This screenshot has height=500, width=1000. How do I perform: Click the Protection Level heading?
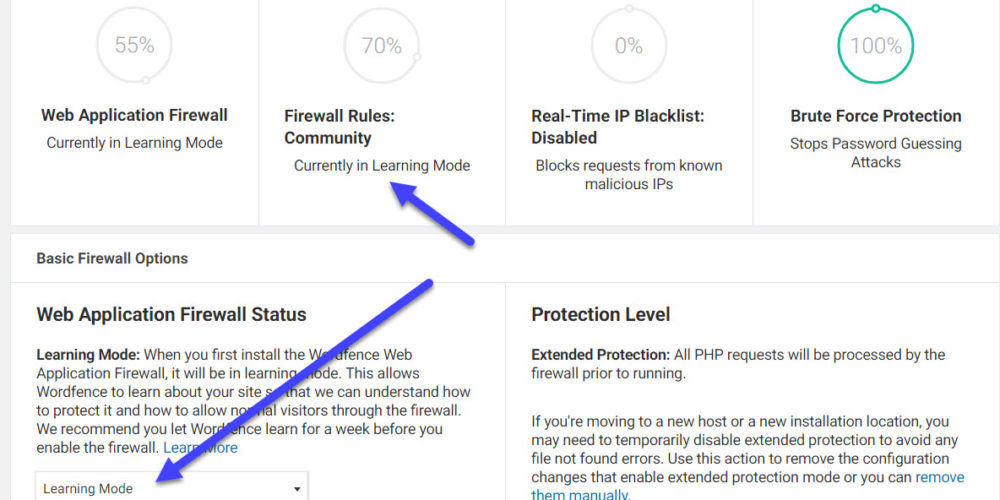[x=600, y=314]
